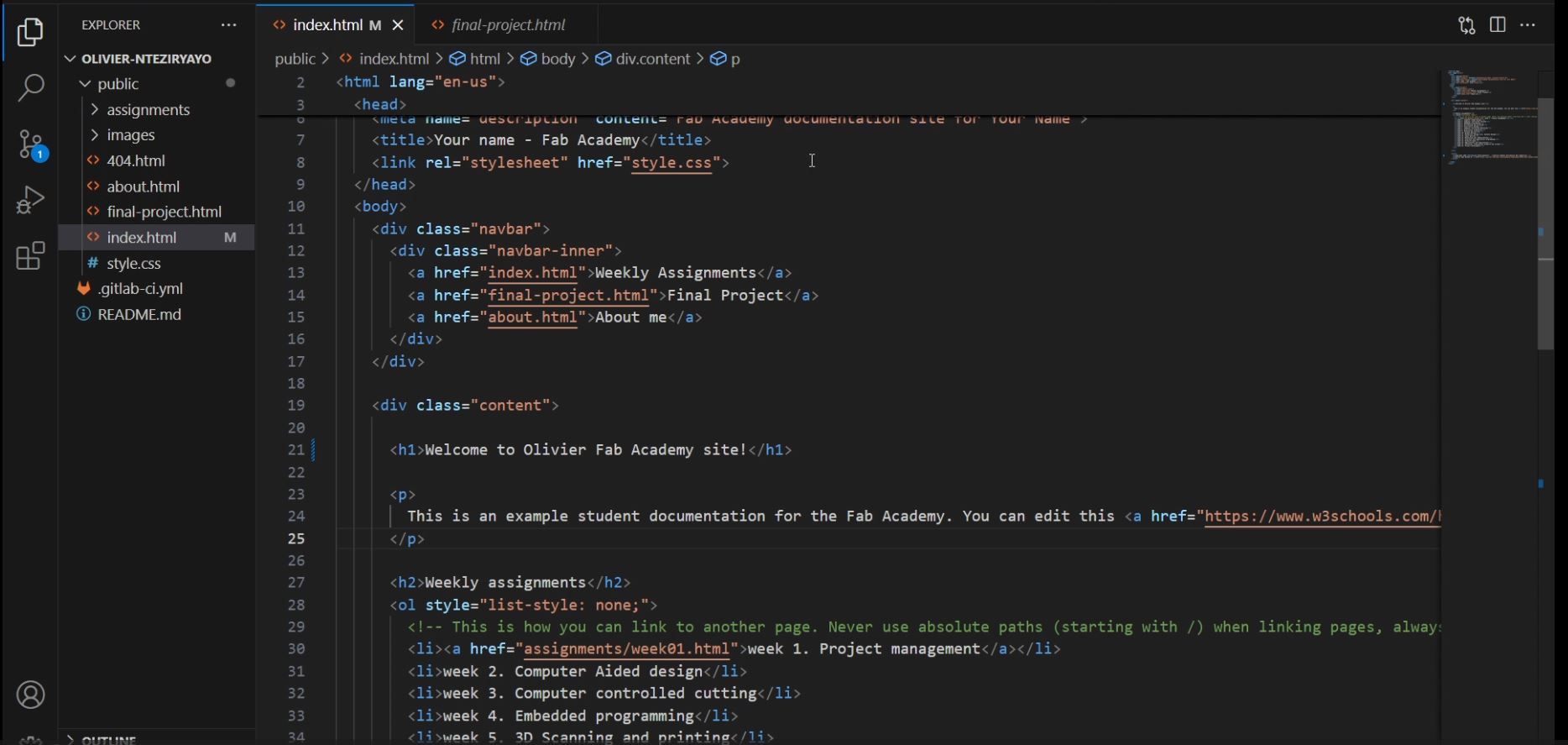This screenshot has height=745, width=1568.
Task: Click the Weekly assignments h2 text
Action: coord(505,583)
